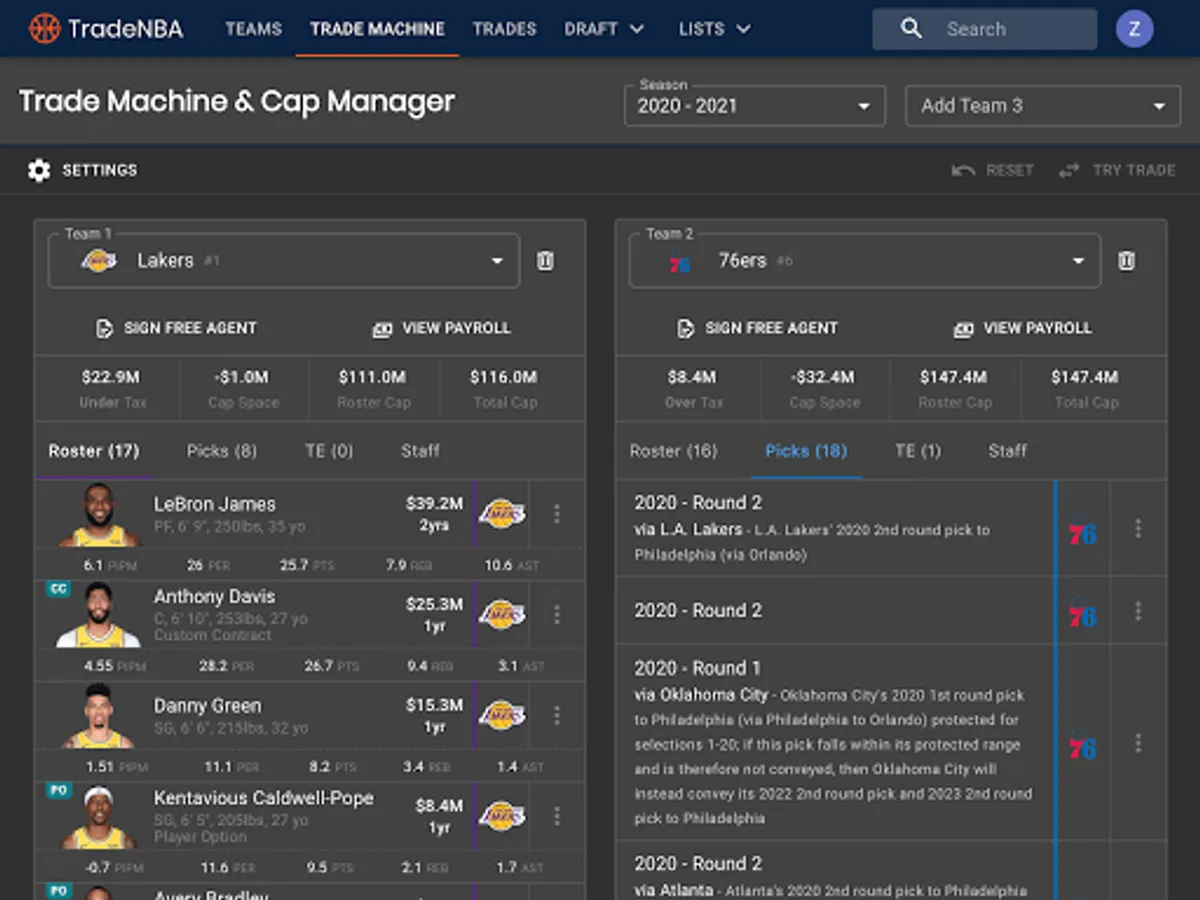Expand the Lists navigation menu
The height and width of the screenshot is (900, 1200).
[714, 29]
